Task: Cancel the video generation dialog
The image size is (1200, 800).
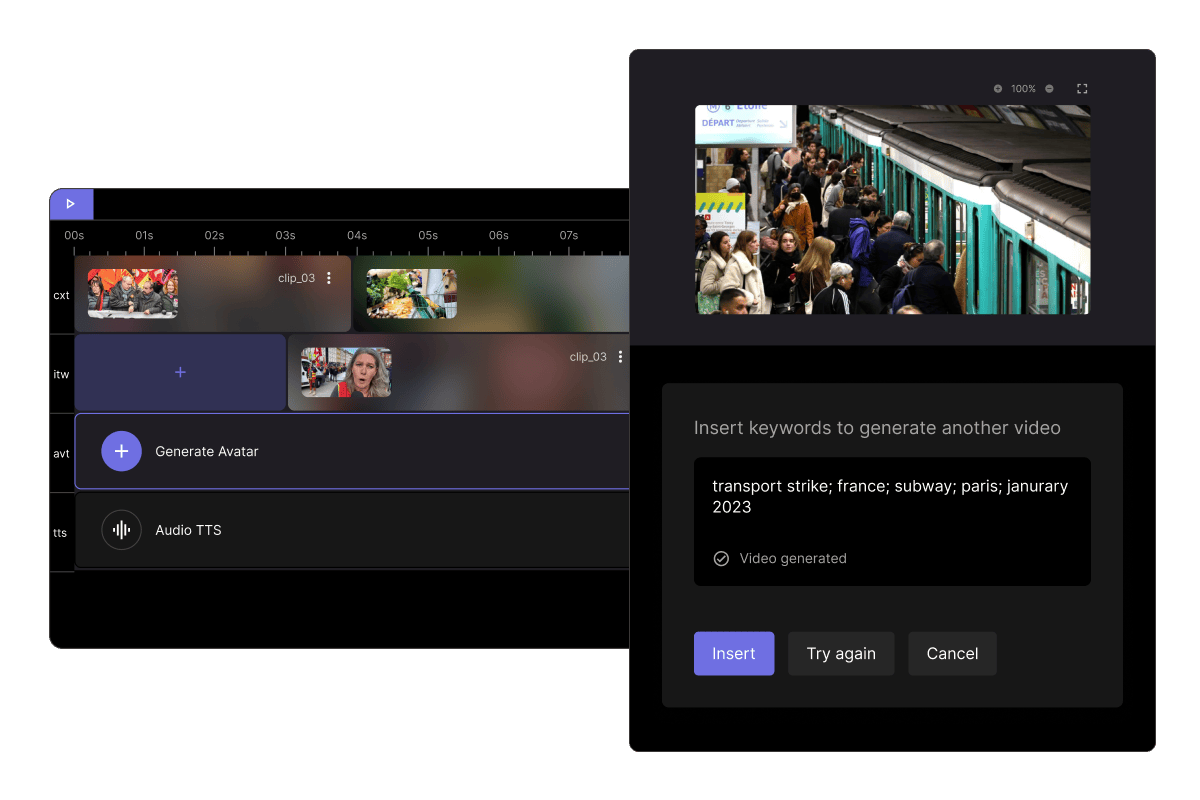Action: tap(952, 654)
